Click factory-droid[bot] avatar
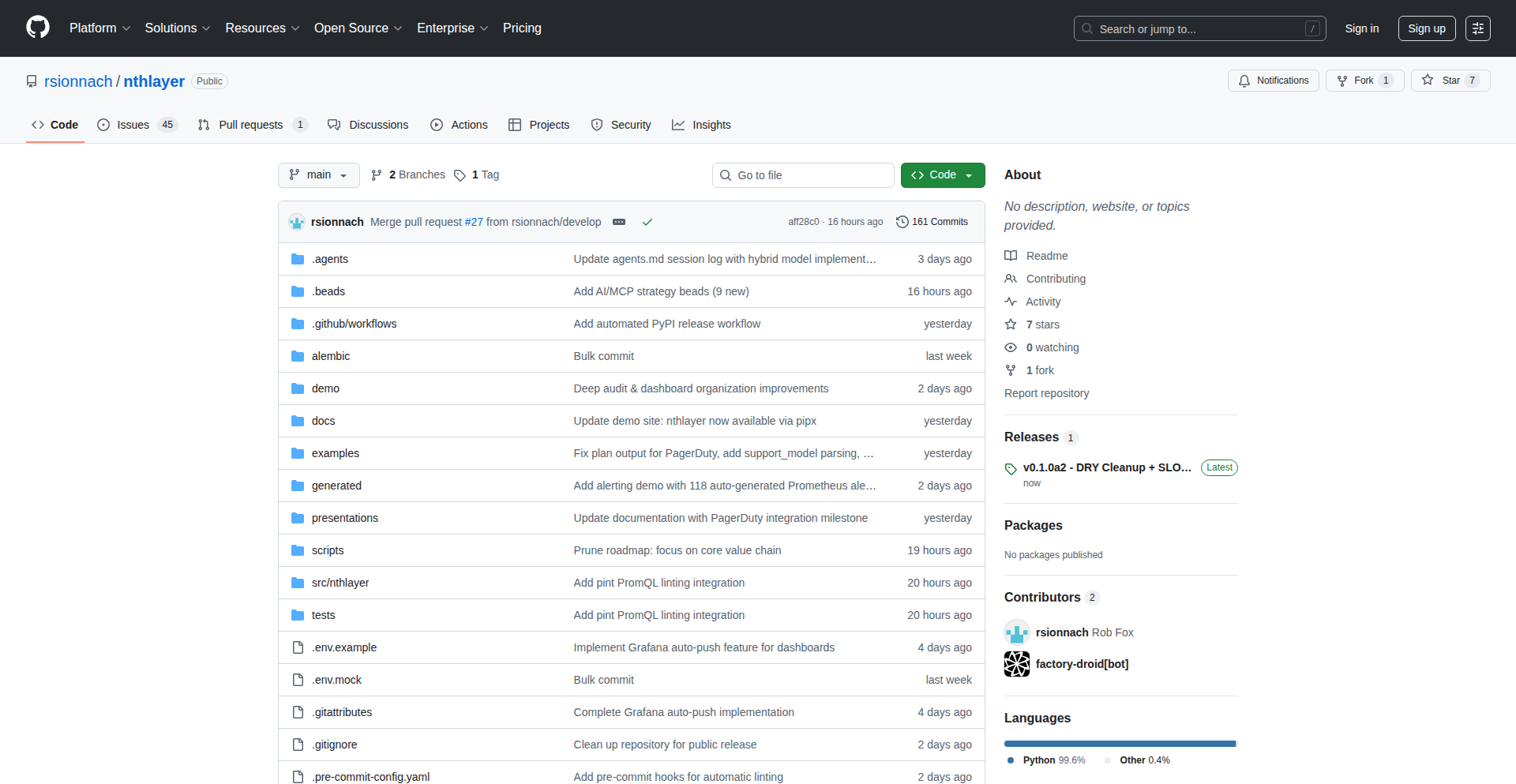 click(1017, 664)
